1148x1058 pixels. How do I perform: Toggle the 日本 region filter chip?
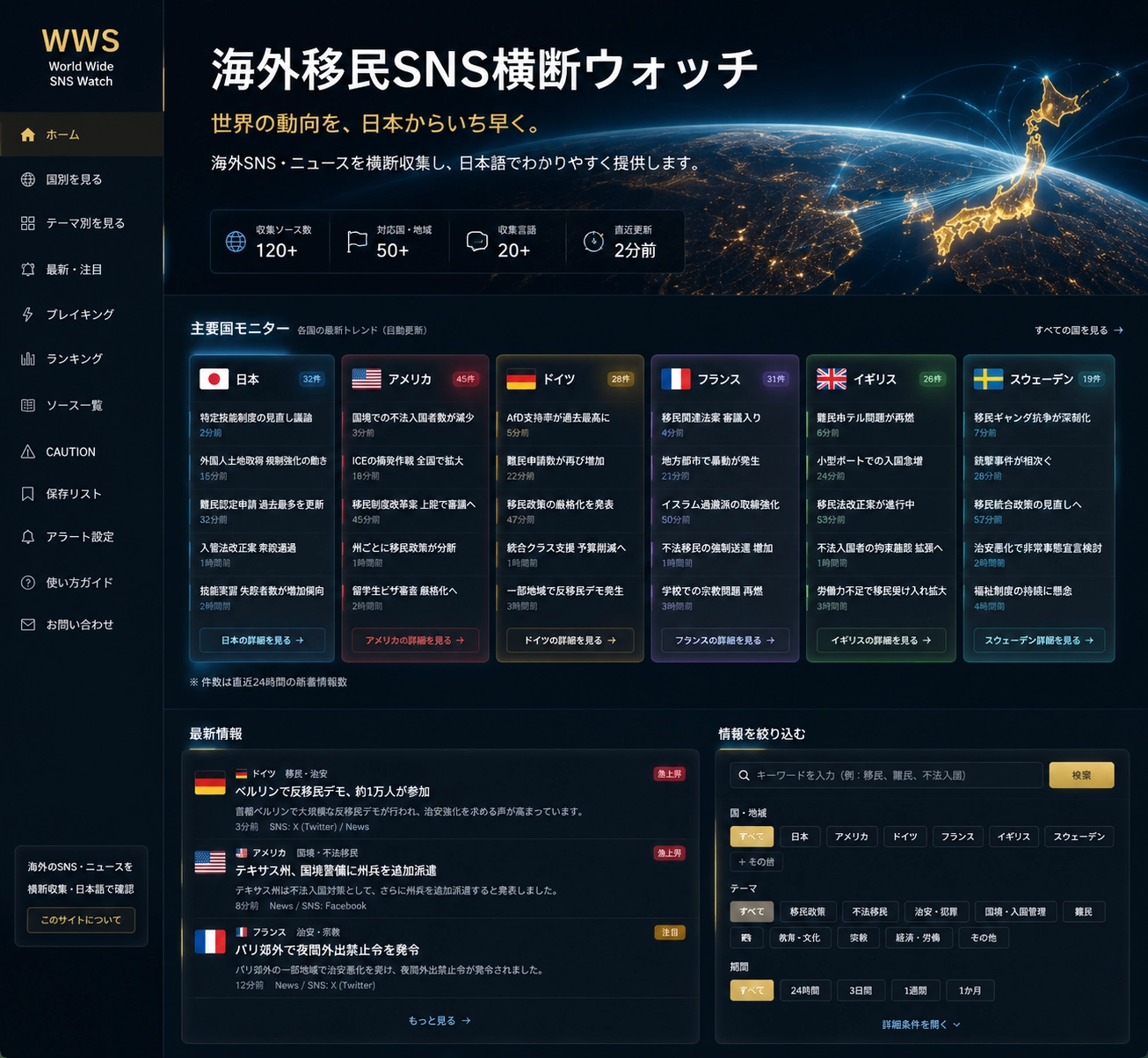(800, 837)
